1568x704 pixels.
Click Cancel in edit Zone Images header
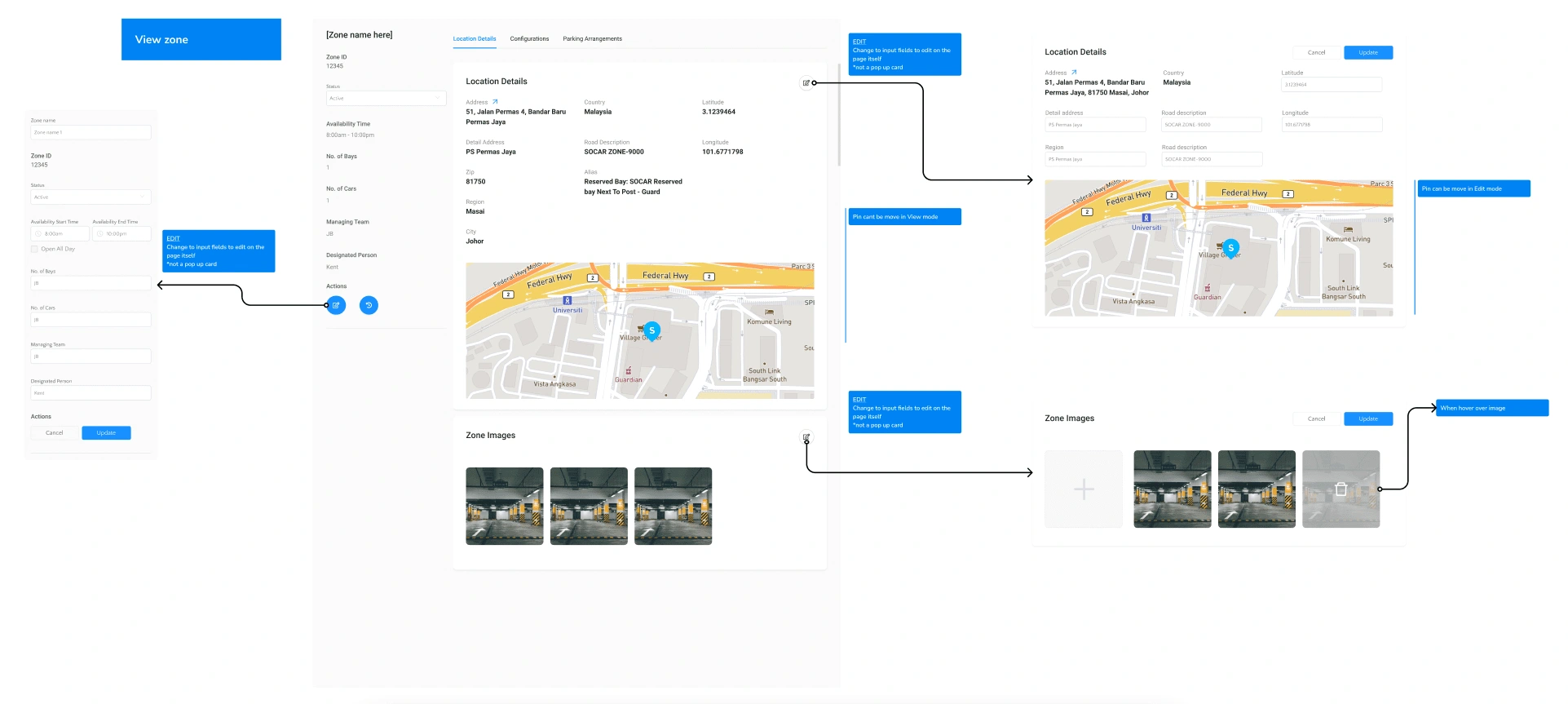coord(1317,418)
